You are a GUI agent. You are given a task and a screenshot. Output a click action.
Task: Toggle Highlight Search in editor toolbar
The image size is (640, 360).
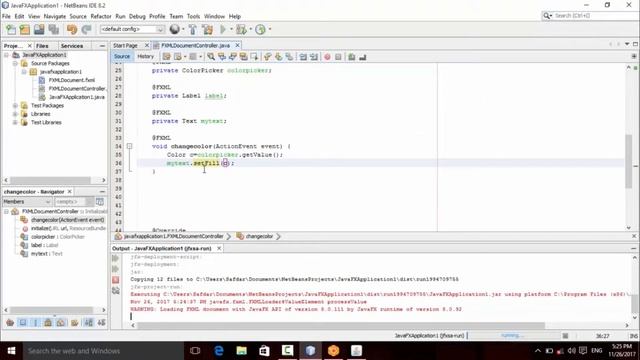click(x=243, y=57)
